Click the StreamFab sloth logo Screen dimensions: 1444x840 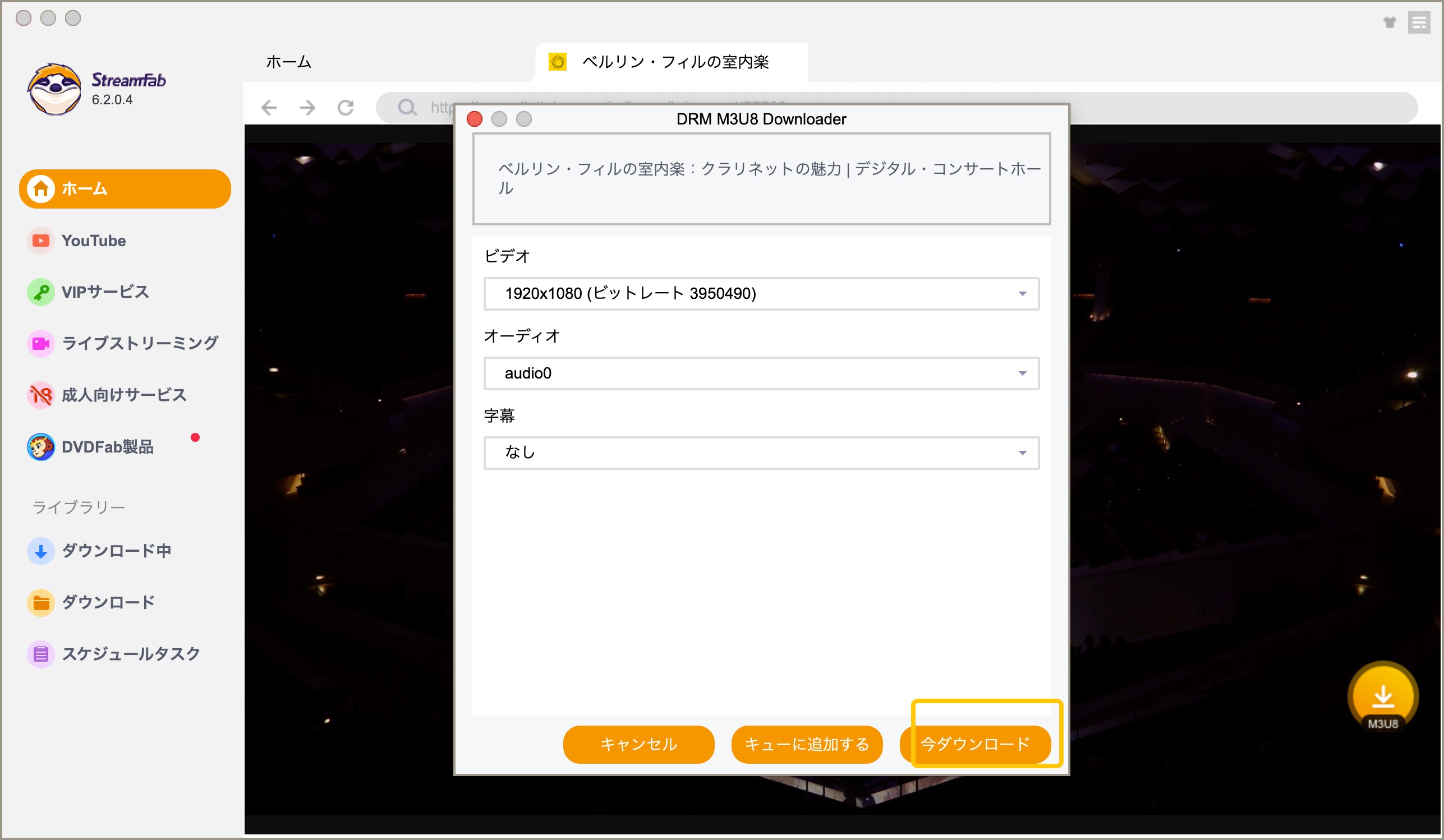click(54, 89)
